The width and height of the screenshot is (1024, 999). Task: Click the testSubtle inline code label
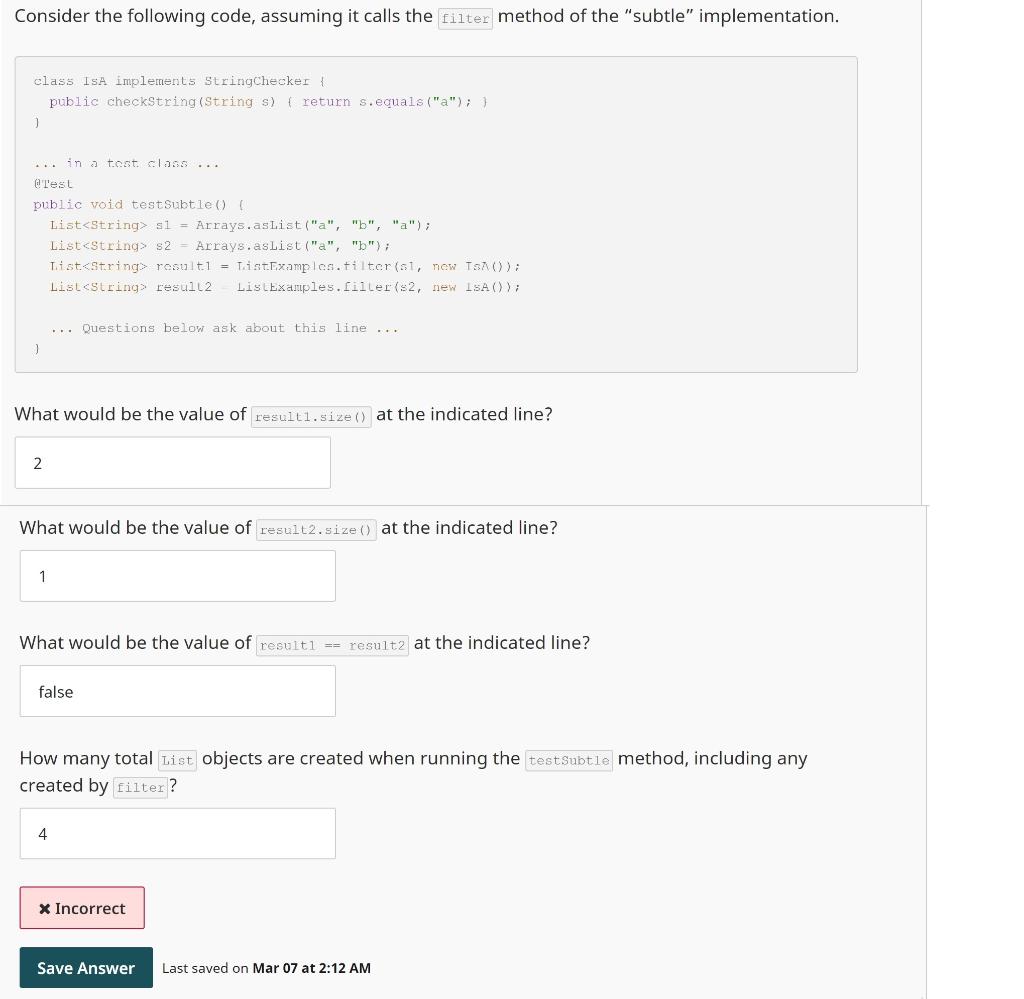click(568, 760)
